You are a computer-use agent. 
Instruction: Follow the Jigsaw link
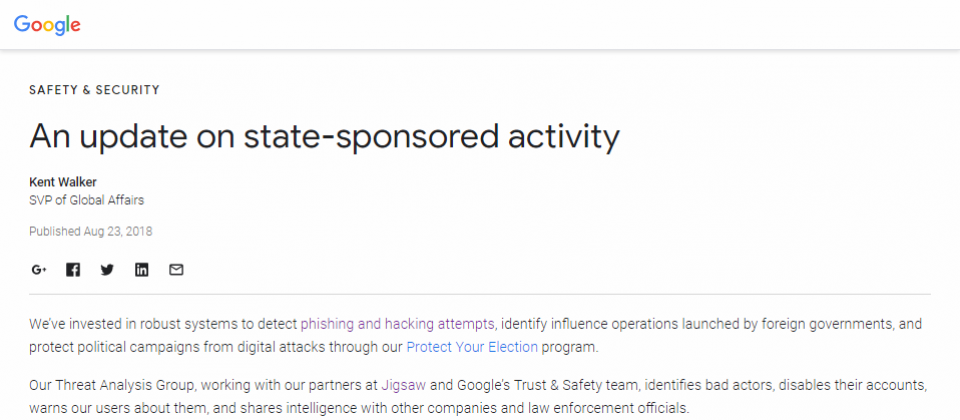coord(403,386)
